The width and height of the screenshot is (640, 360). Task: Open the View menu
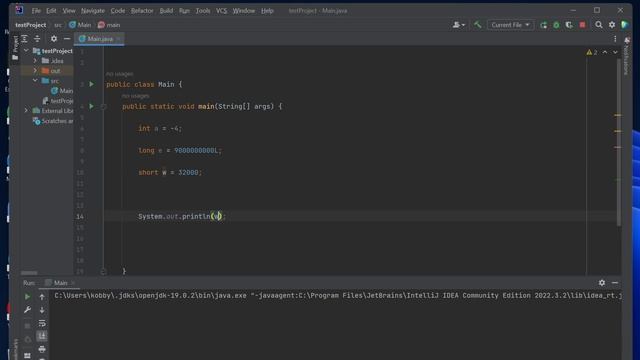(69, 11)
